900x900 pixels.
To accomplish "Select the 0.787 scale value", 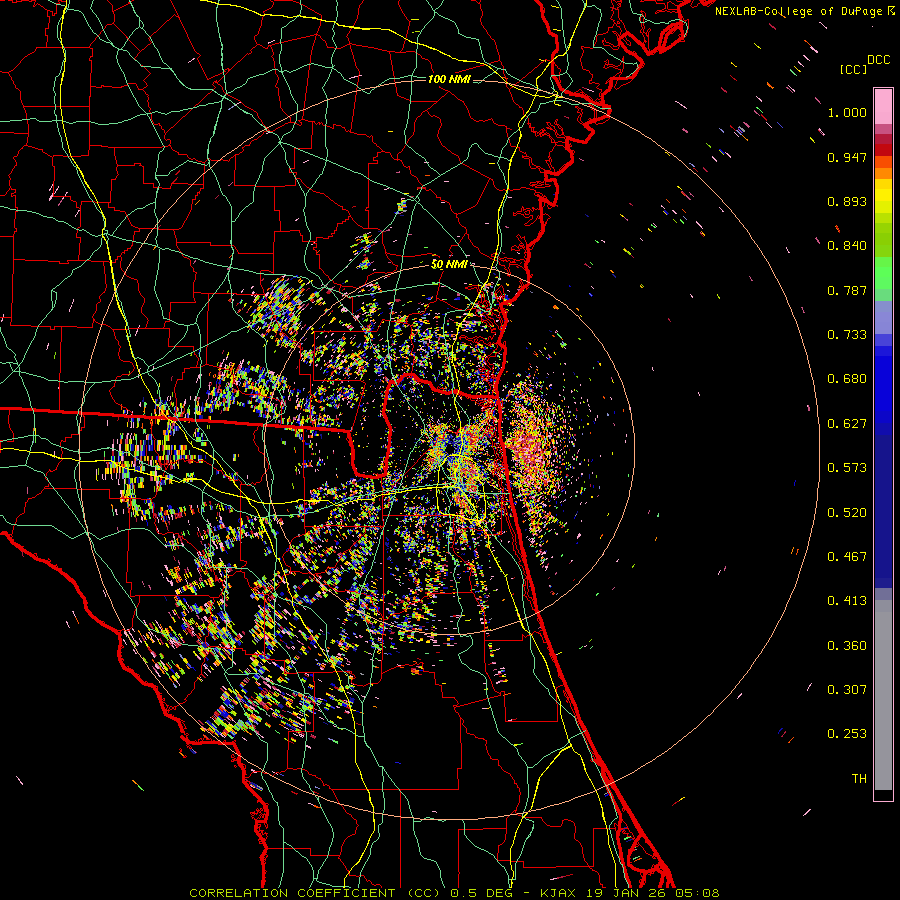I will [847, 290].
